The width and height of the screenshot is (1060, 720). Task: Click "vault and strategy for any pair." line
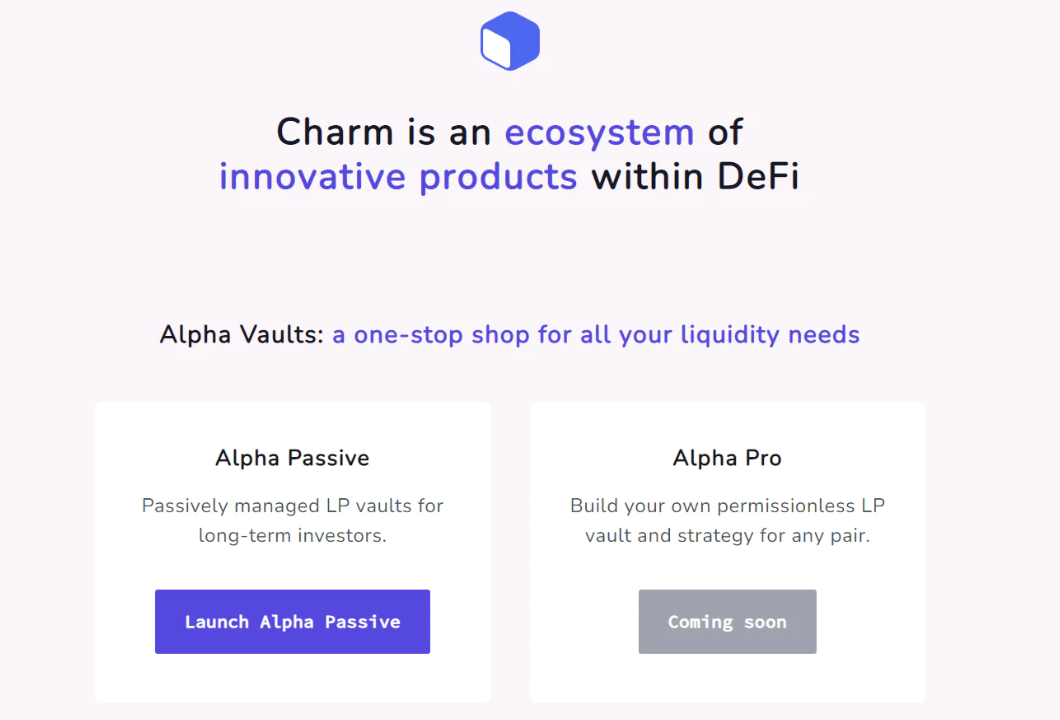coord(727,535)
